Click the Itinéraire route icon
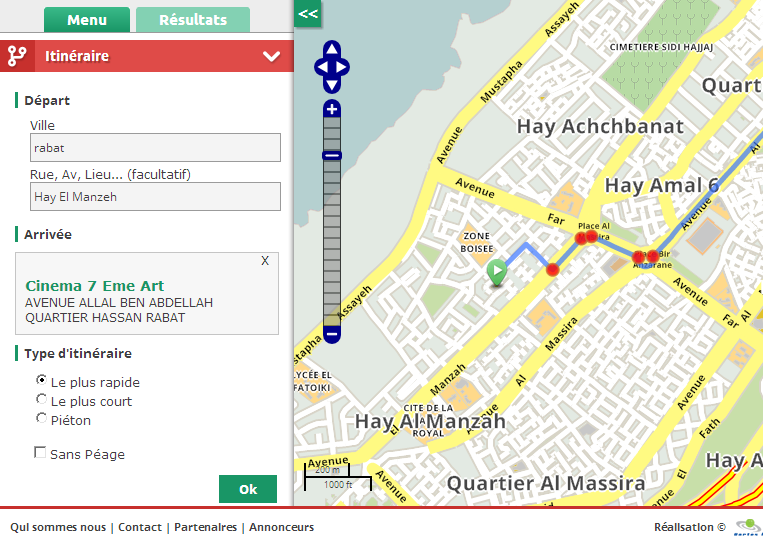The image size is (763, 545). (16, 56)
